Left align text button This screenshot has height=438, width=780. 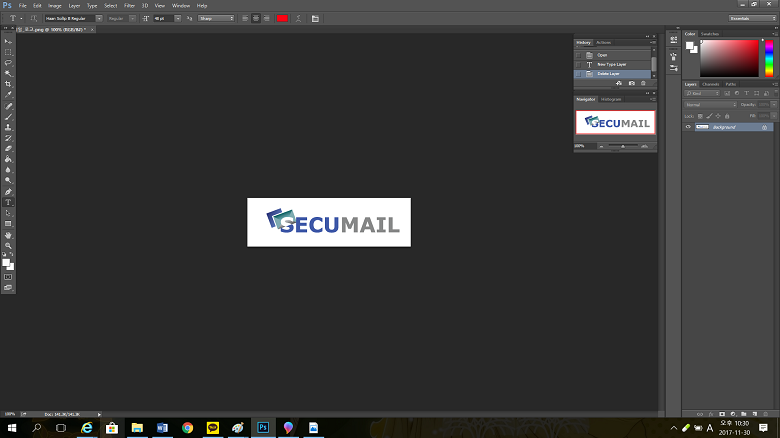pyautogui.click(x=245, y=18)
